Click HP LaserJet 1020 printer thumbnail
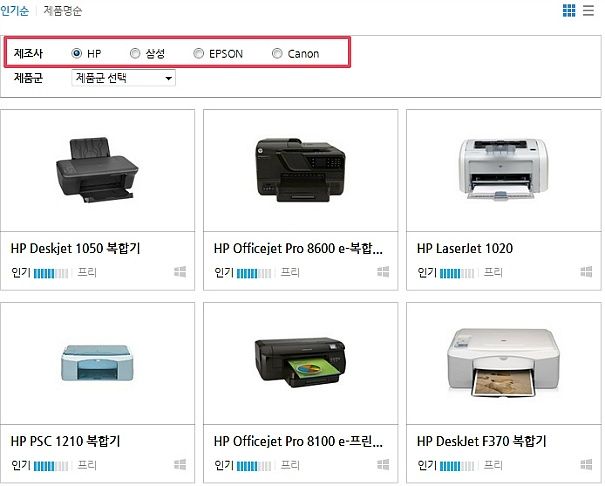The height and width of the screenshot is (486, 605). [x=504, y=169]
